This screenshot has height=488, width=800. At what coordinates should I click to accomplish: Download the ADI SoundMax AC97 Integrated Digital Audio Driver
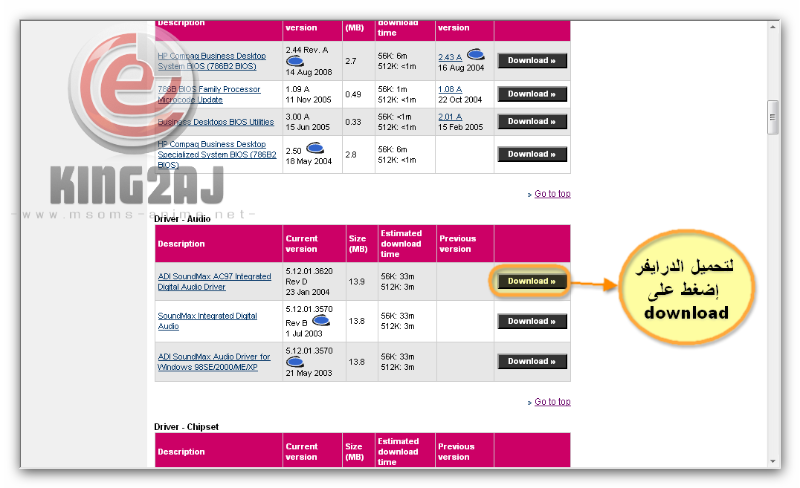click(x=532, y=281)
